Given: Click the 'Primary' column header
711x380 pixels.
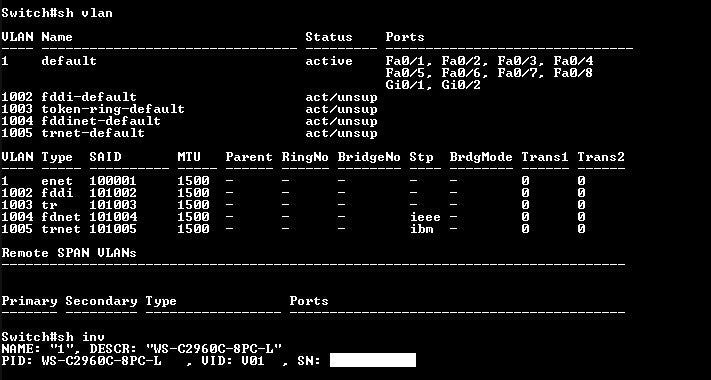Looking at the screenshot, I should click(x=29, y=301).
